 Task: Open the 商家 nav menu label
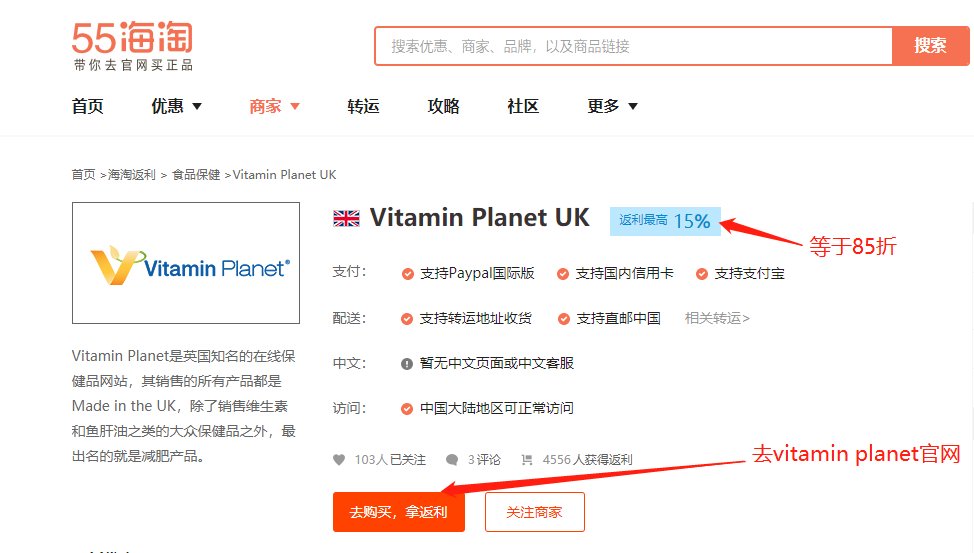pyautogui.click(x=265, y=106)
